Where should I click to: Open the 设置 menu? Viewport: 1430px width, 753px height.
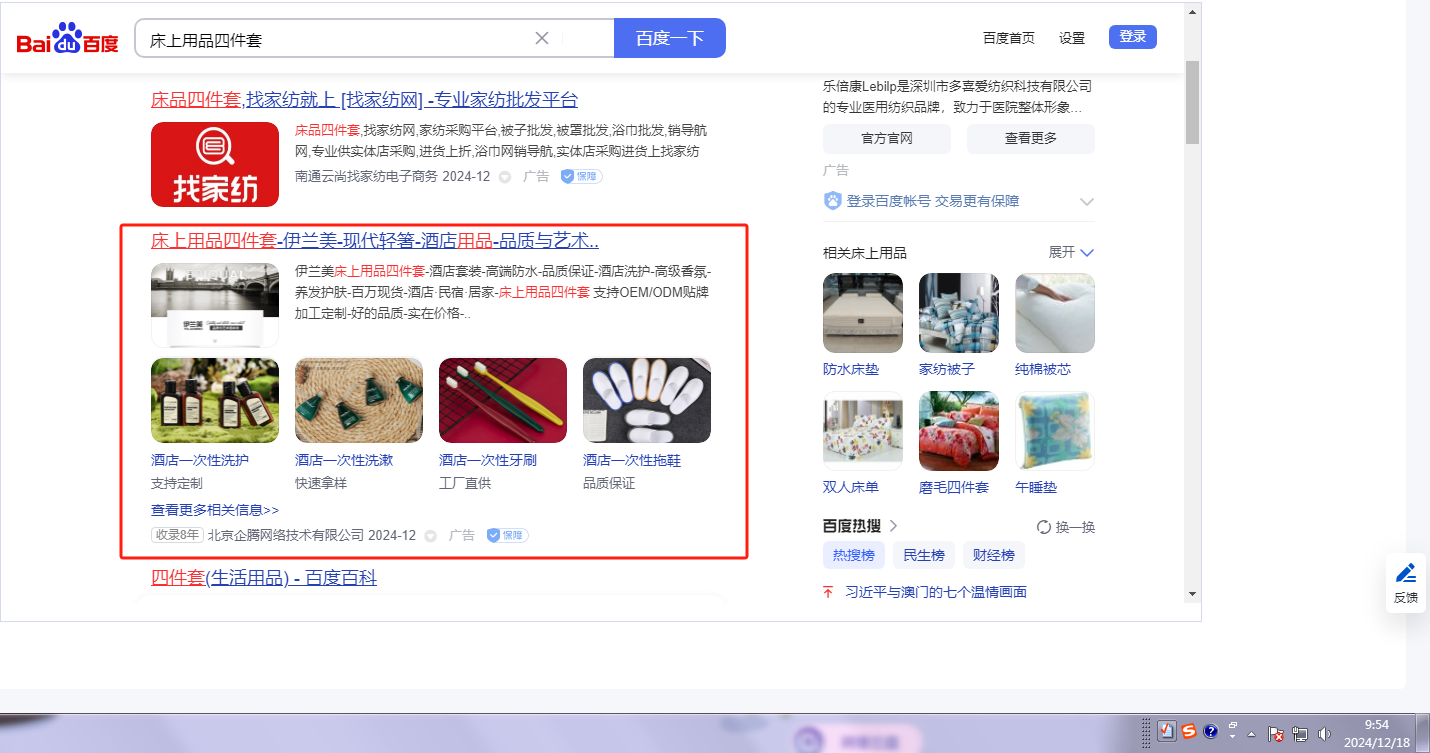1072,38
